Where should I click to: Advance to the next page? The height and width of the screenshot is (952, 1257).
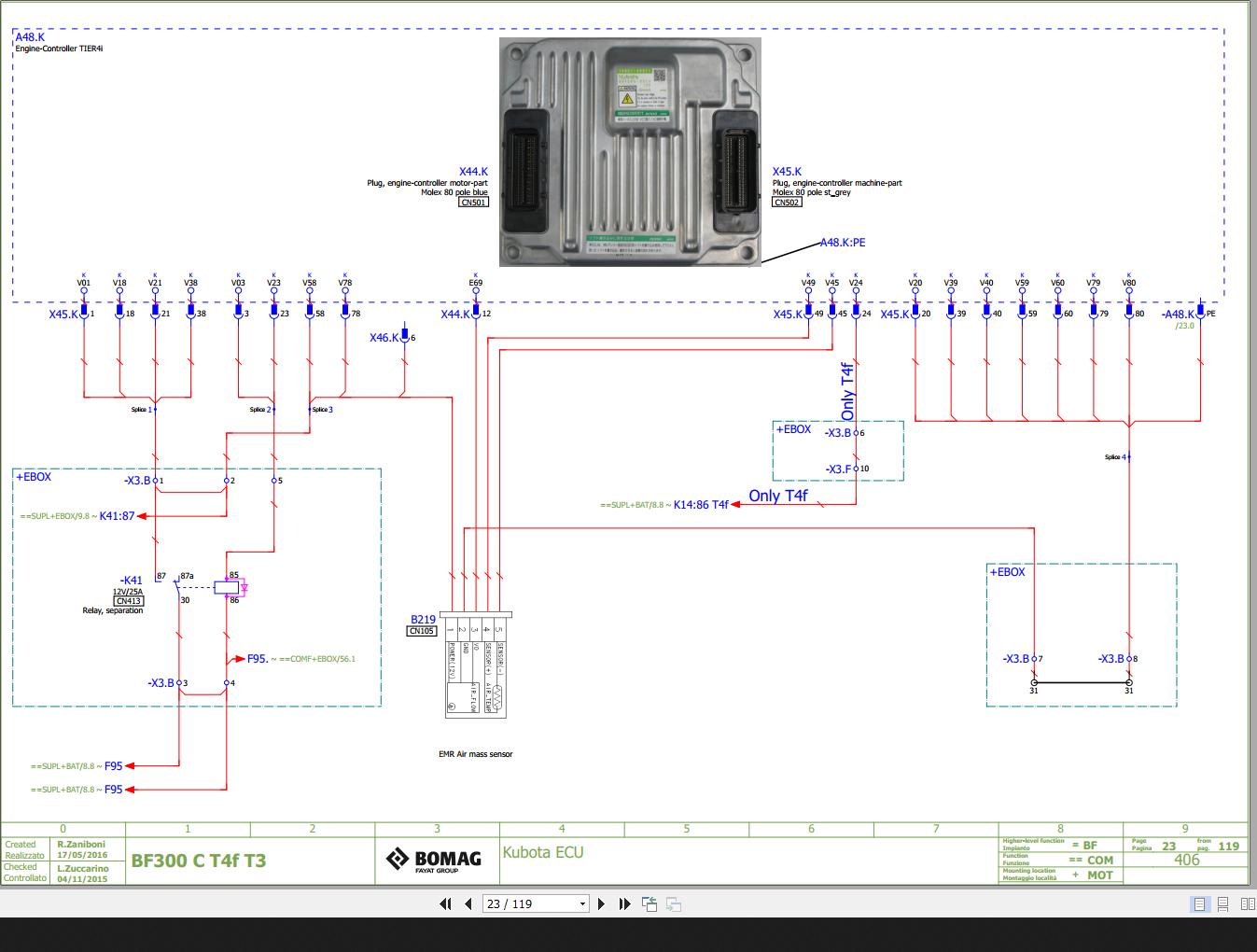(601, 903)
